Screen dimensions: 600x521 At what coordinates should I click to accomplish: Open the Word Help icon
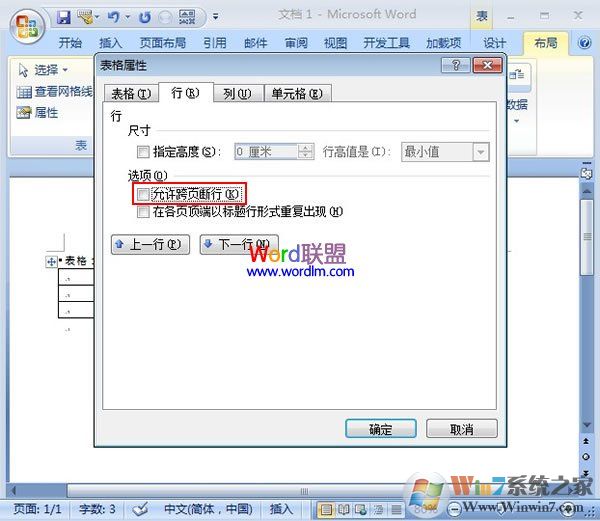click(x=584, y=42)
